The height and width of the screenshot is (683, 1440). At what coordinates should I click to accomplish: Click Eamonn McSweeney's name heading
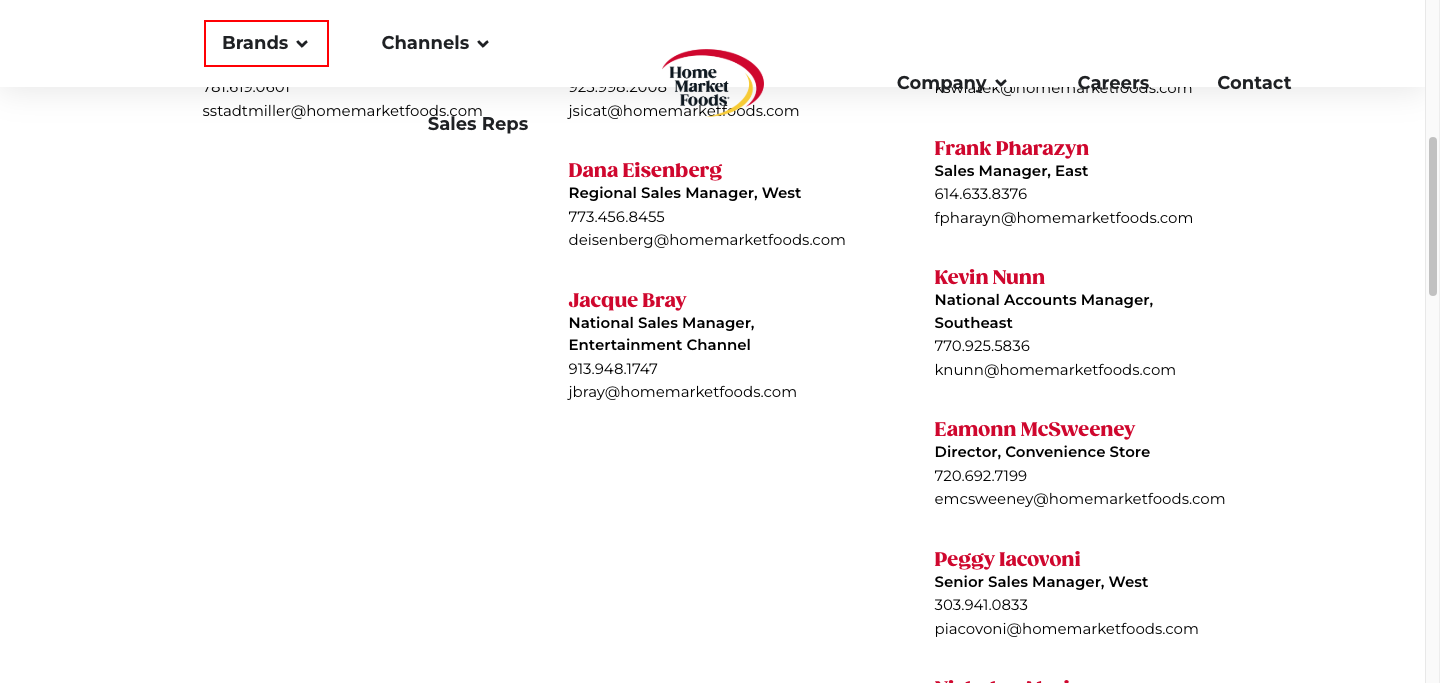click(x=1034, y=429)
